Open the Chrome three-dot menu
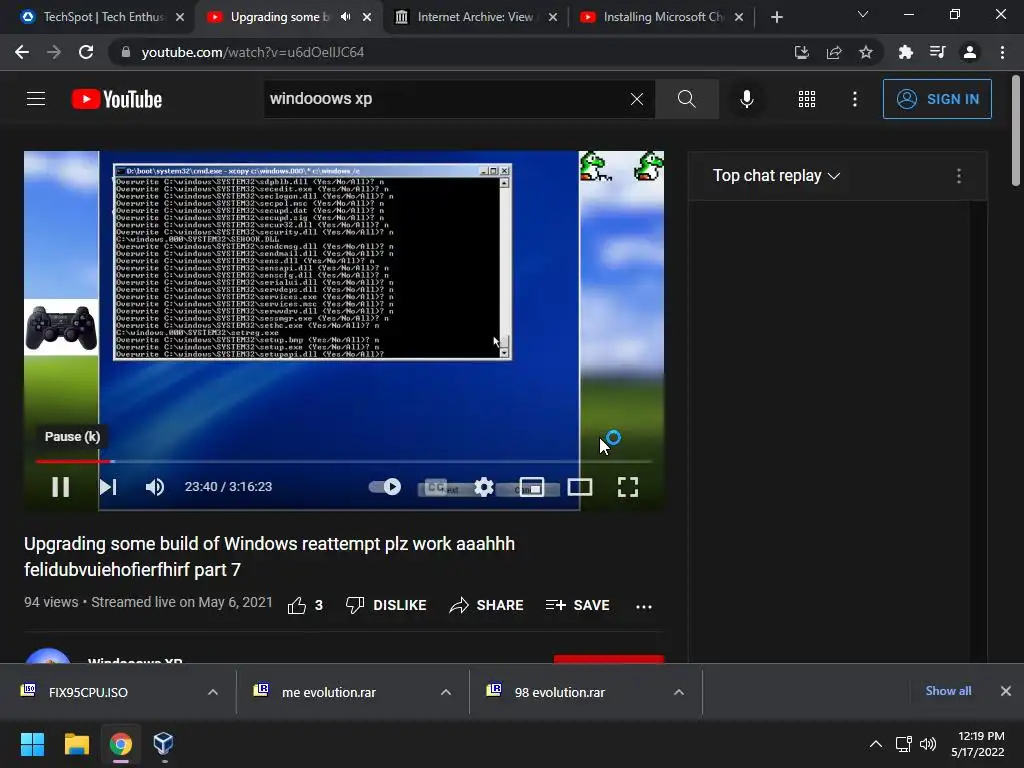 1002,52
